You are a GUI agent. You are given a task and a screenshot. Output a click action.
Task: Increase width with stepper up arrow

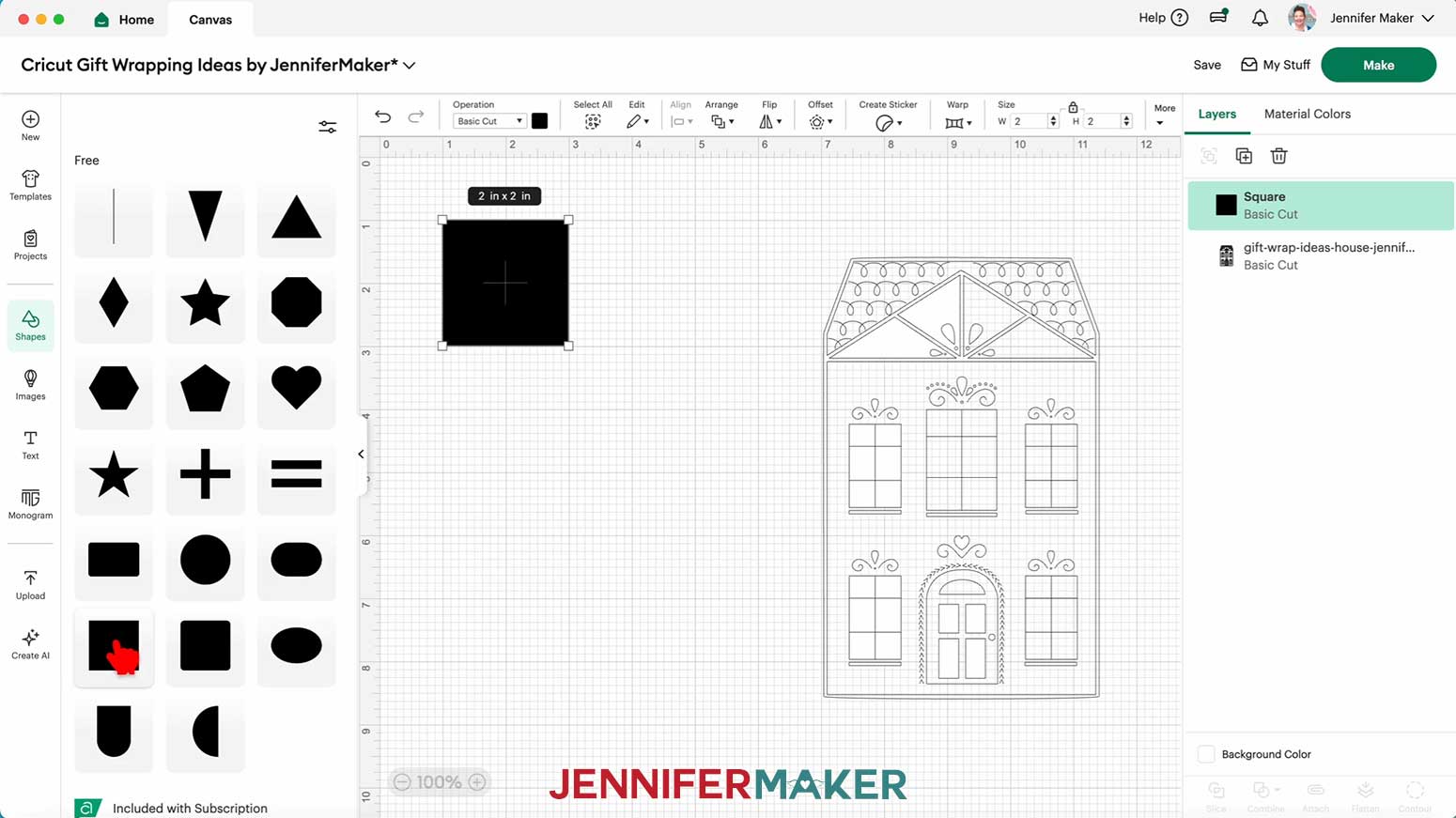coord(1053,118)
